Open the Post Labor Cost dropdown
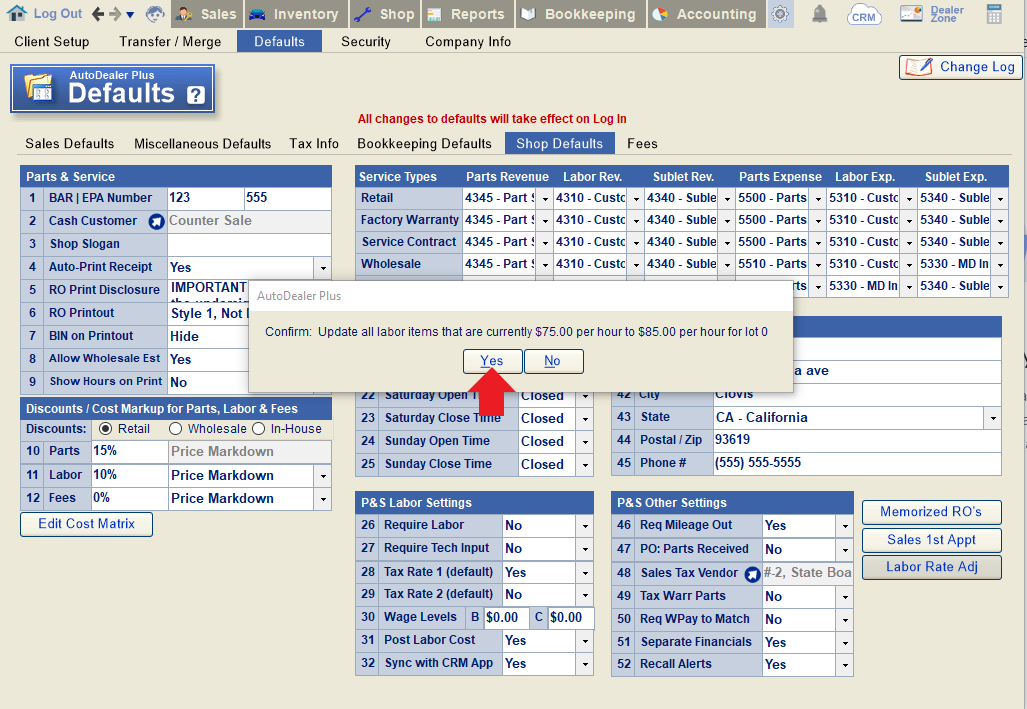This screenshot has height=709, width=1027. tap(585, 641)
